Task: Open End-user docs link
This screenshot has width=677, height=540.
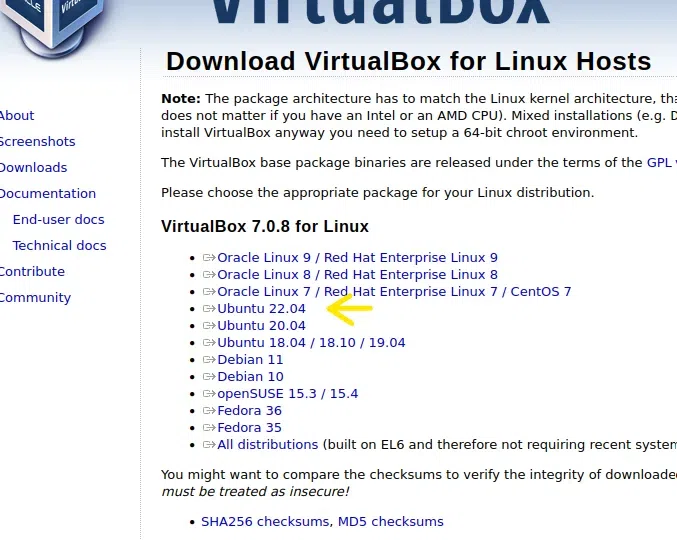Action: tap(59, 219)
